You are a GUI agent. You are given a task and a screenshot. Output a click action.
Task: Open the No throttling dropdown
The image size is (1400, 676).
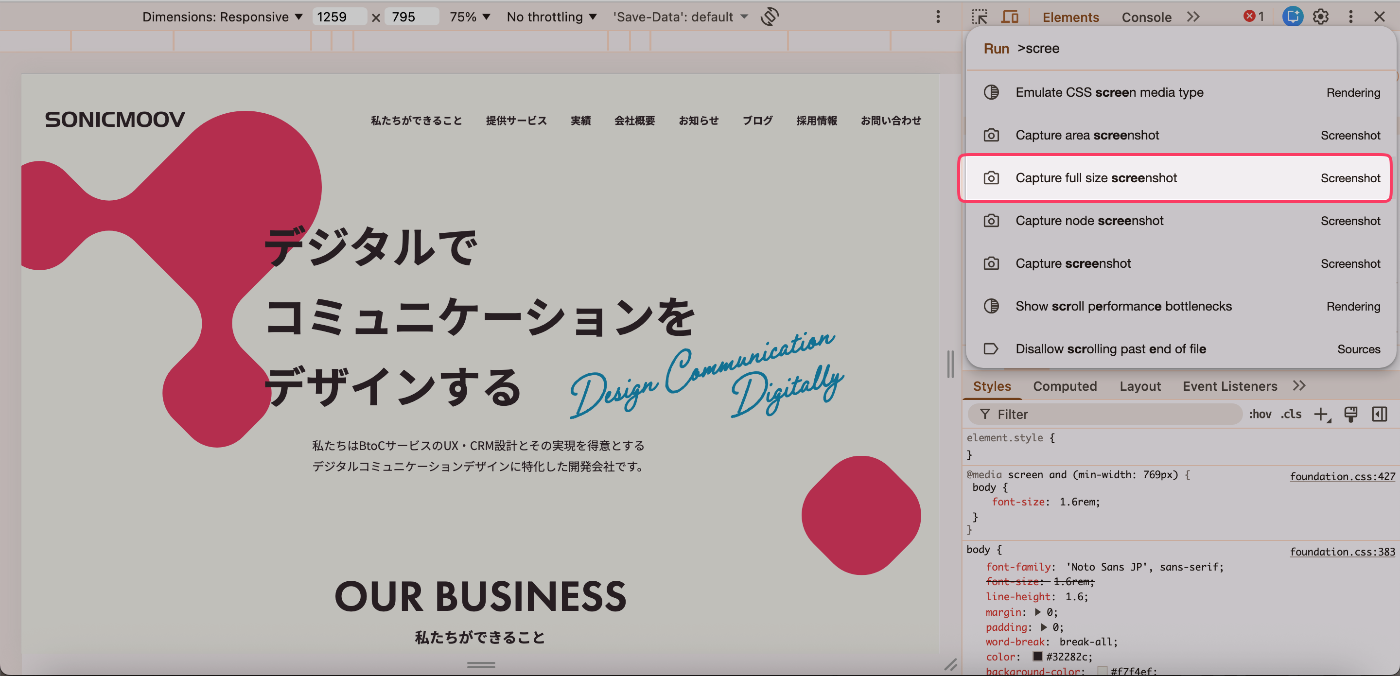click(x=552, y=17)
